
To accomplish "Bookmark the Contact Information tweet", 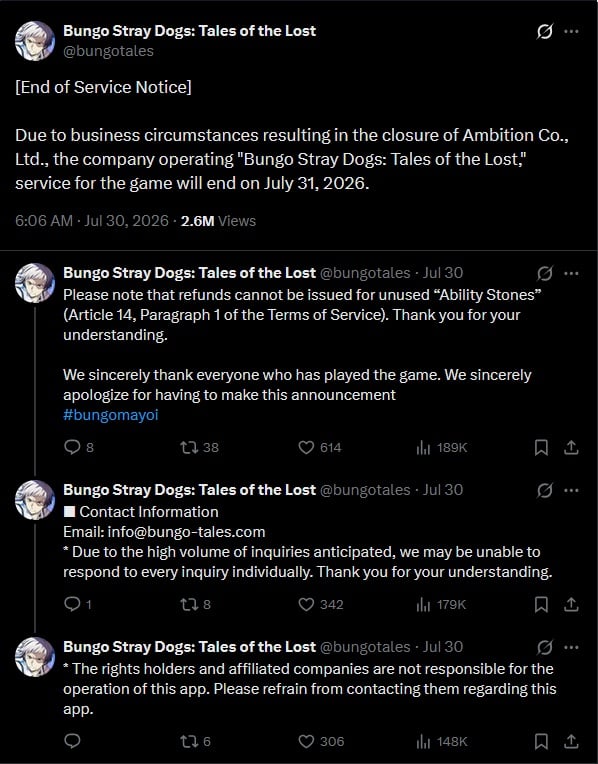I will click(541, 604).
